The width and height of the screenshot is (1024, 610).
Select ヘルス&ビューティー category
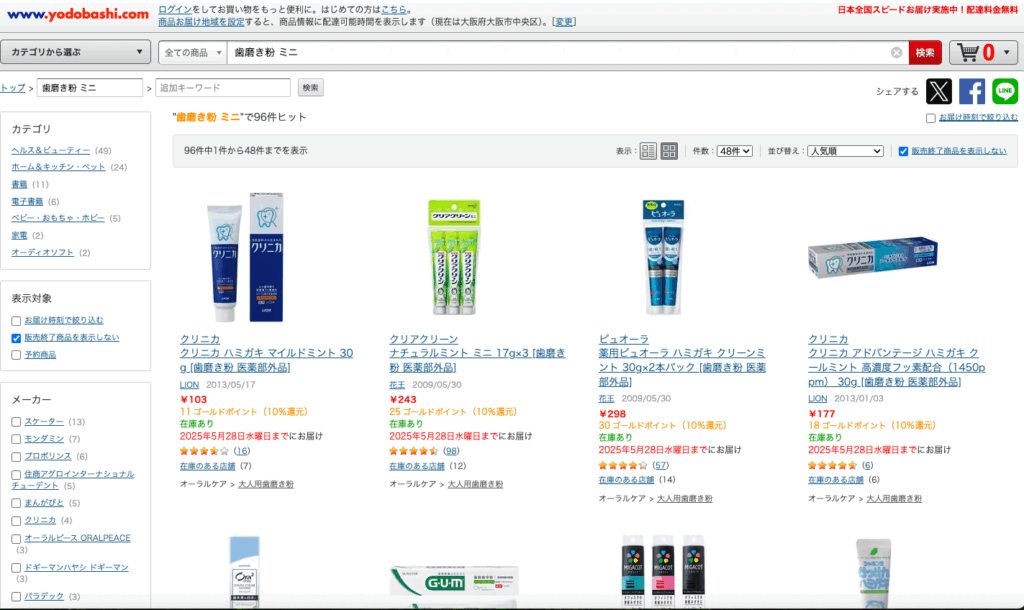point(51,150)
